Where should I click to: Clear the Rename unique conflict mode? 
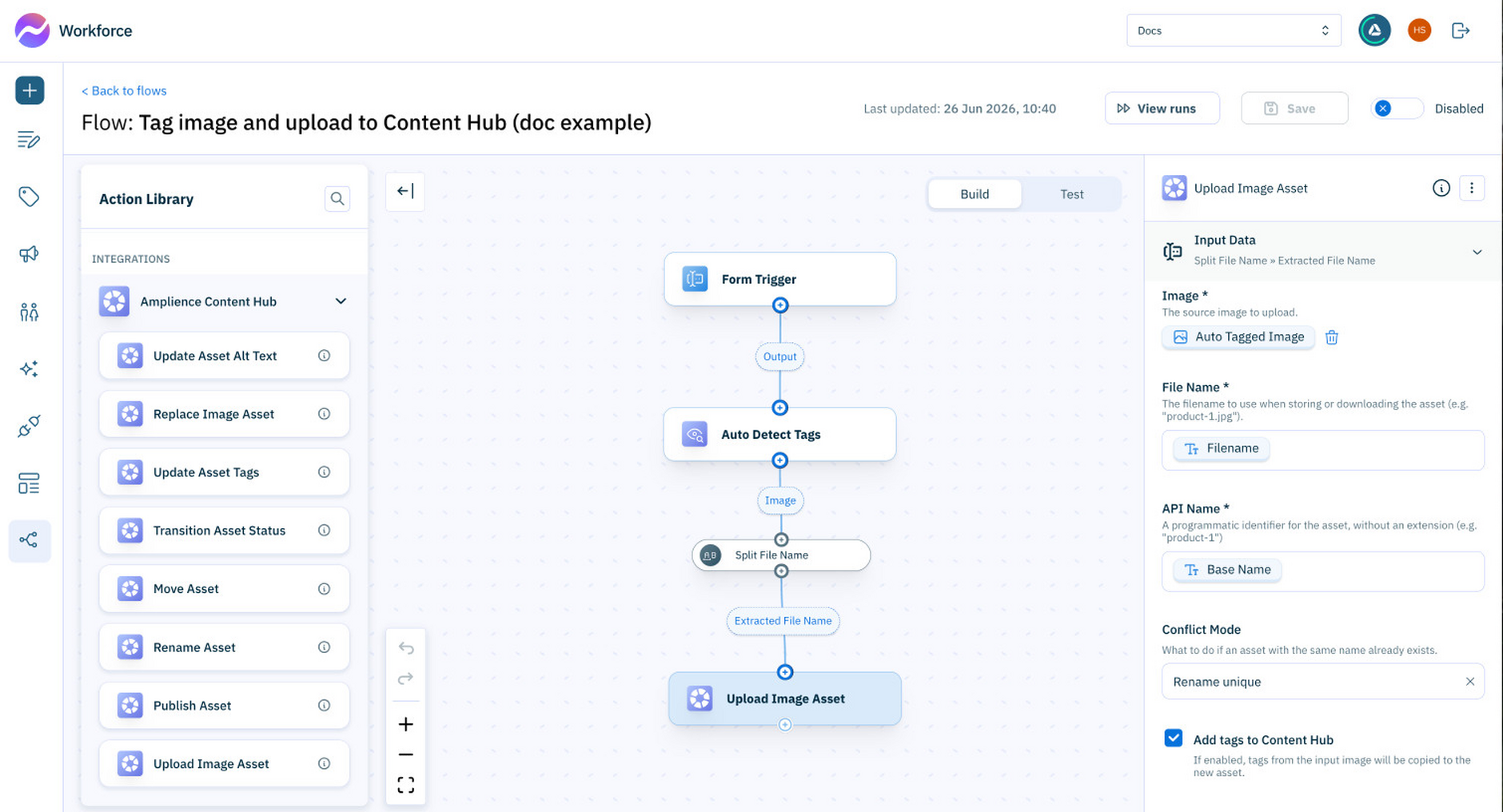point(1469,682)
